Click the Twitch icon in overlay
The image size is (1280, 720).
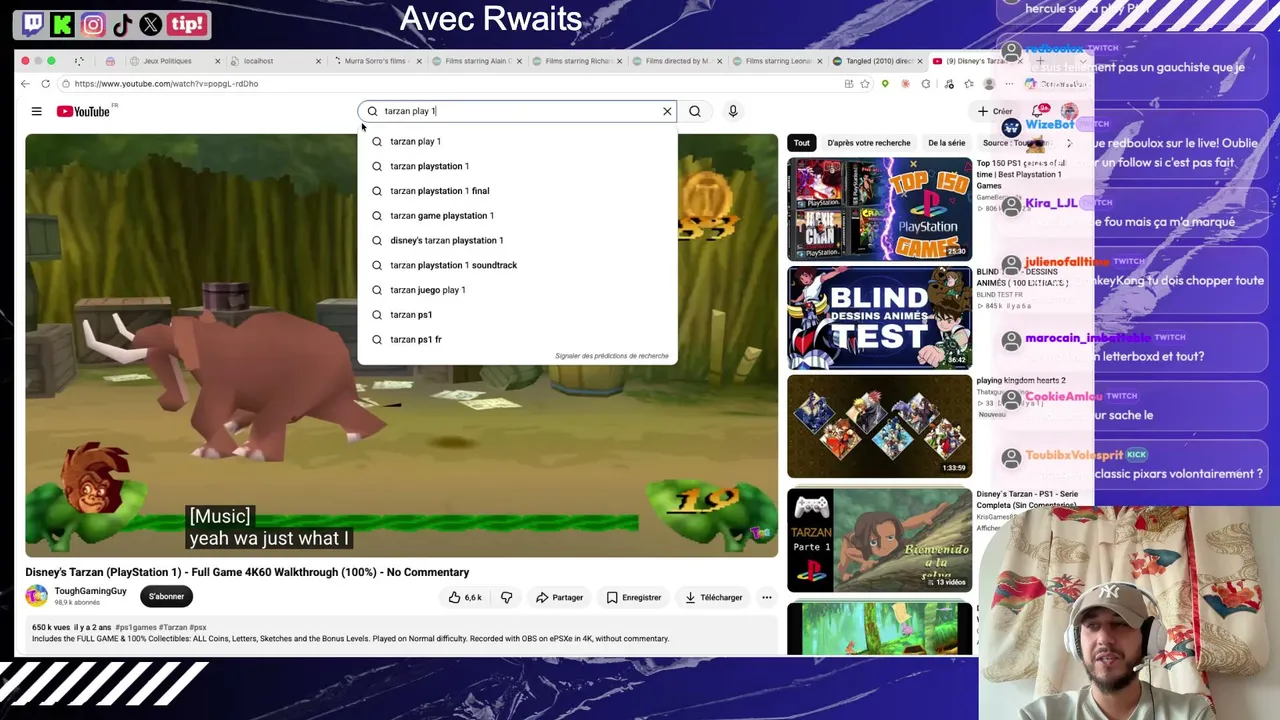tap(32, 24)
